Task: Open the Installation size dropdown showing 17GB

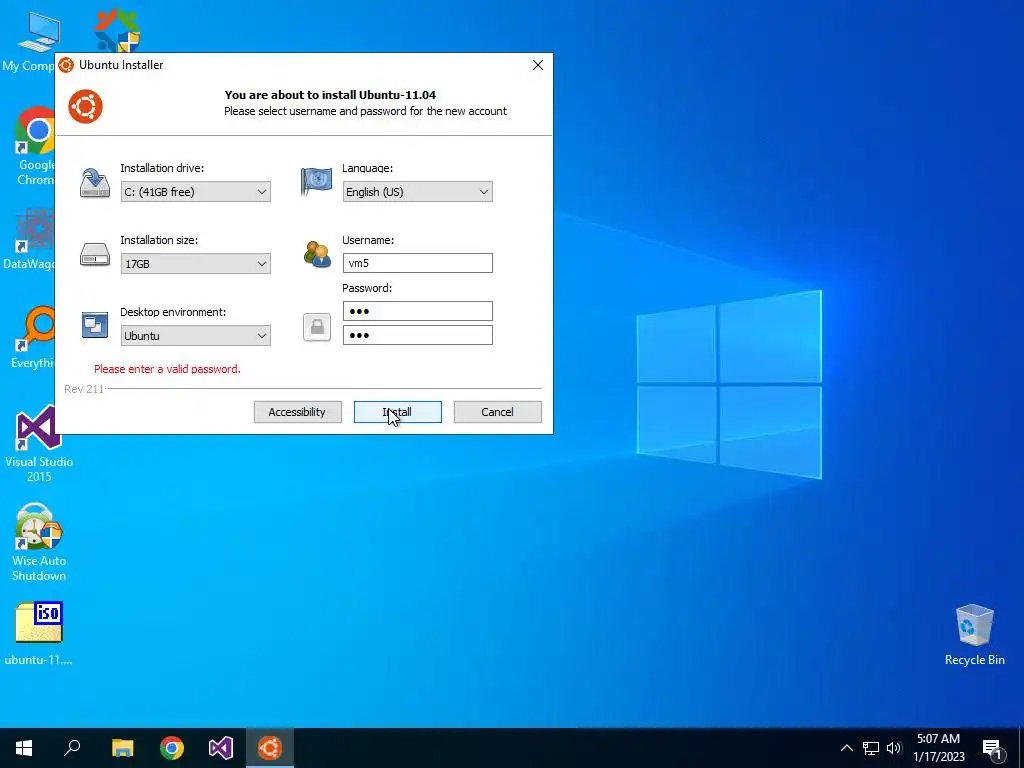Action: click(195, 264)
